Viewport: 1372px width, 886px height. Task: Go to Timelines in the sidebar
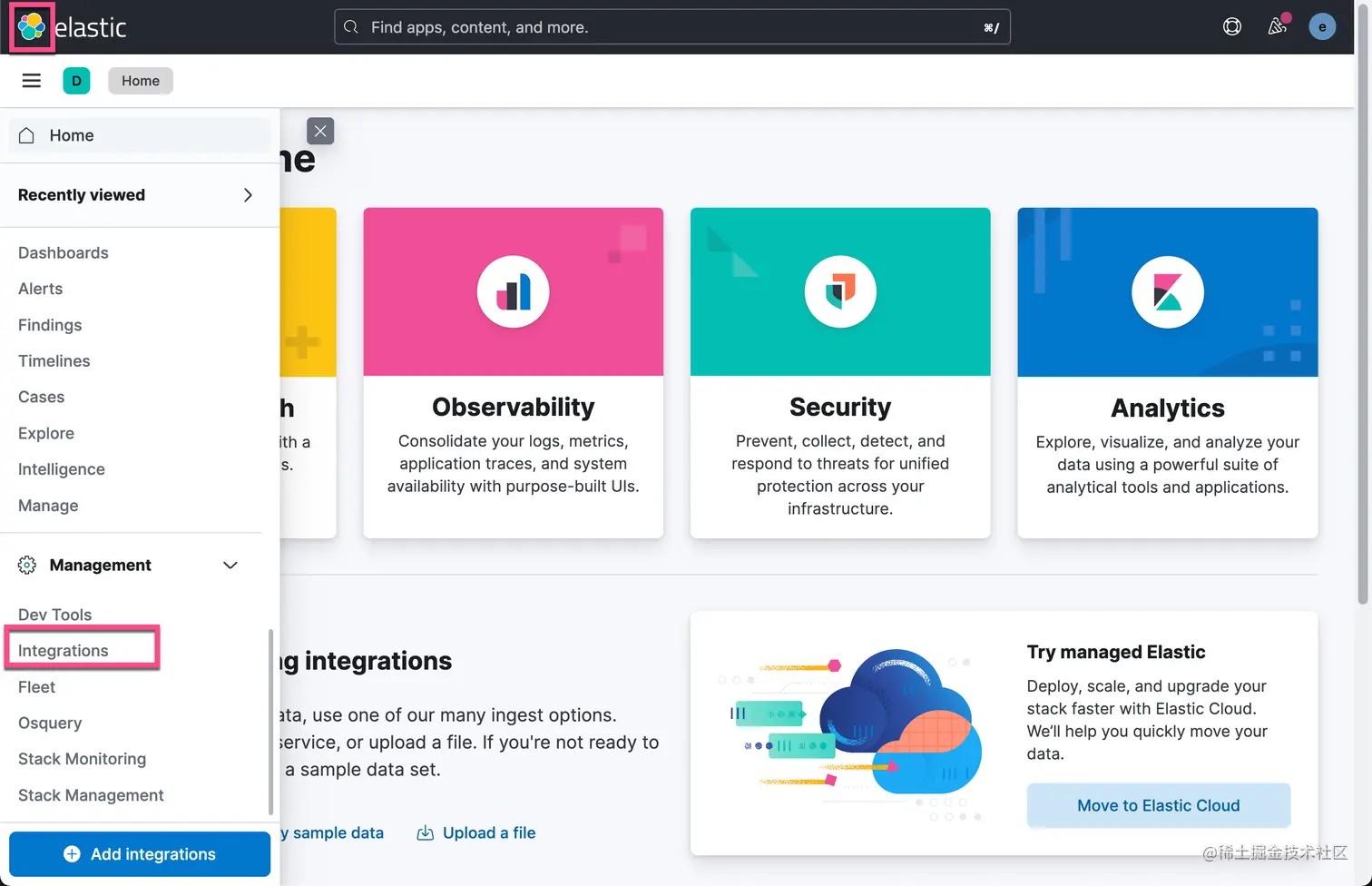coord(54,360)
